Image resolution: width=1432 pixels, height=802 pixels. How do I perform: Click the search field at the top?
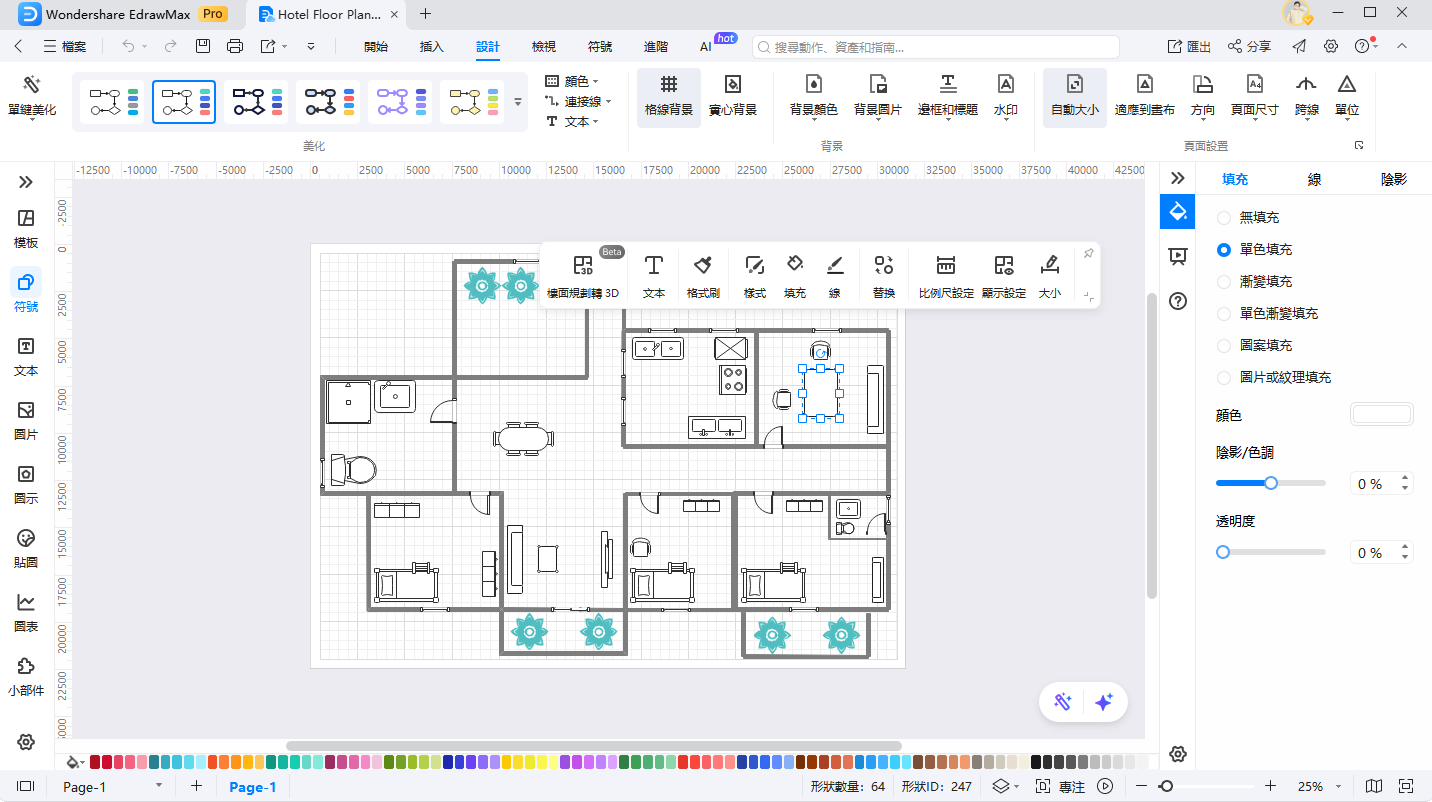pos(935,45)
